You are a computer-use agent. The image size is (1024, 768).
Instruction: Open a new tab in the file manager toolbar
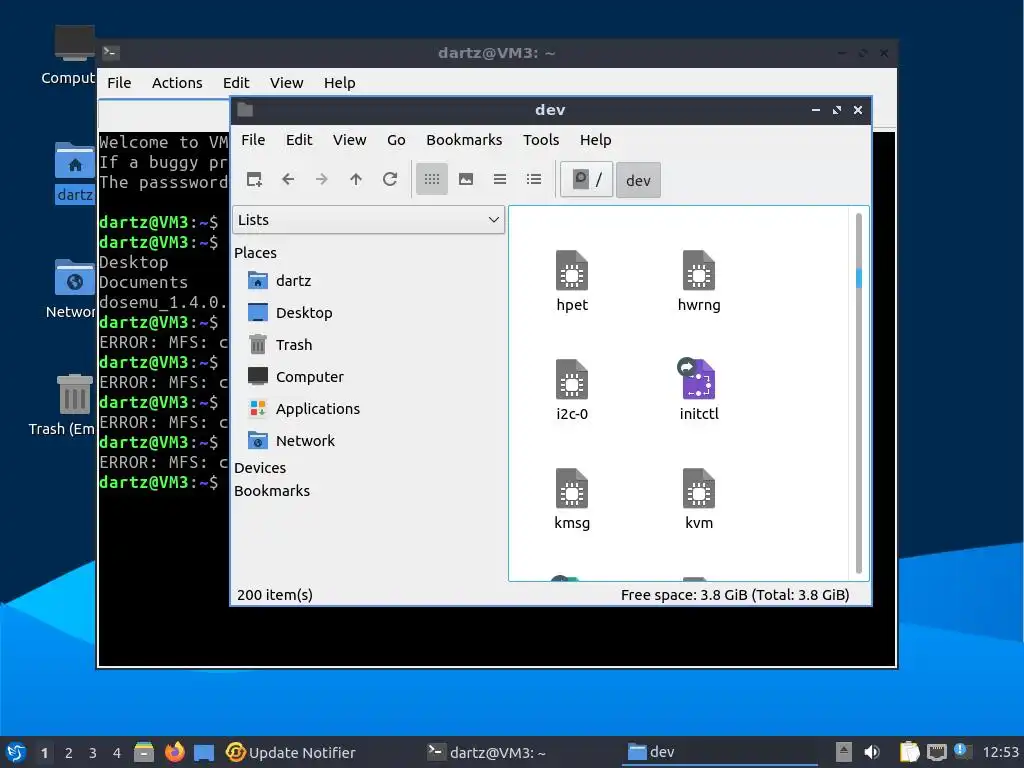(x=254, y=179)
